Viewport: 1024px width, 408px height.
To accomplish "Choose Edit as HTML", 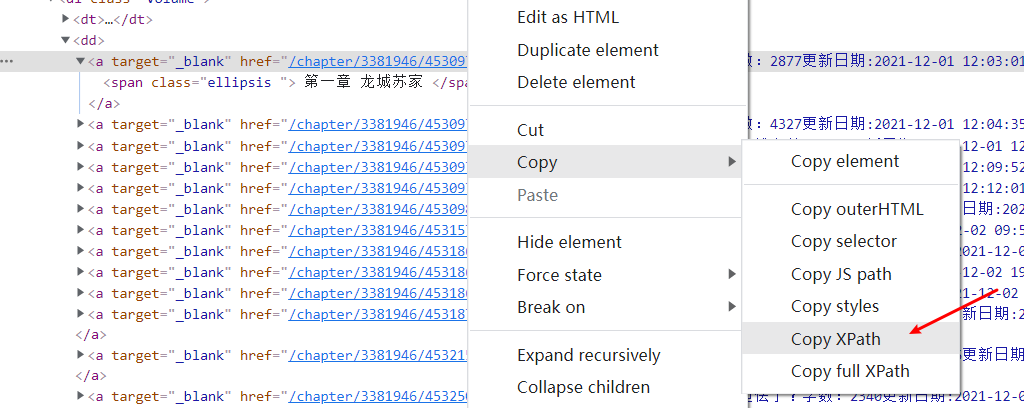I will point(568,17).
